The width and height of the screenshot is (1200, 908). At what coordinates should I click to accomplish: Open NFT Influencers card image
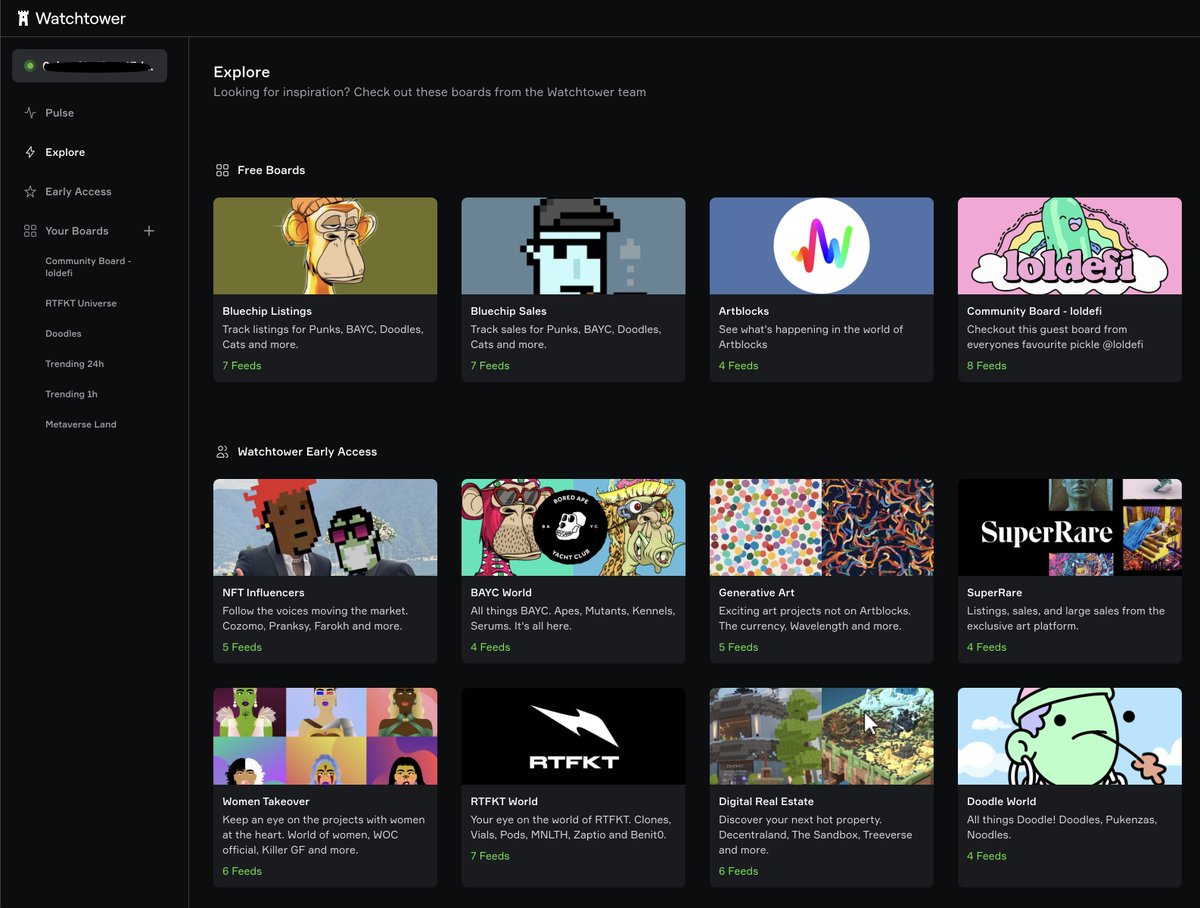click(x=325, y=527)
